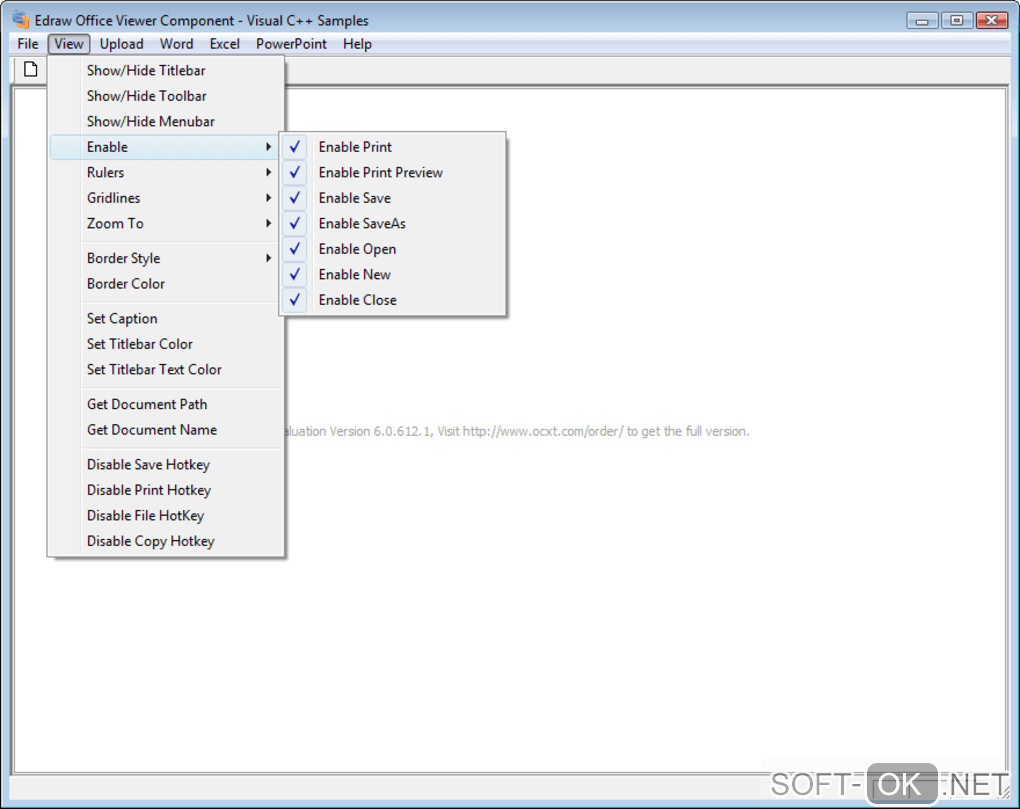
Task: Choose Border Color from View menu
Action: [166, 284]
